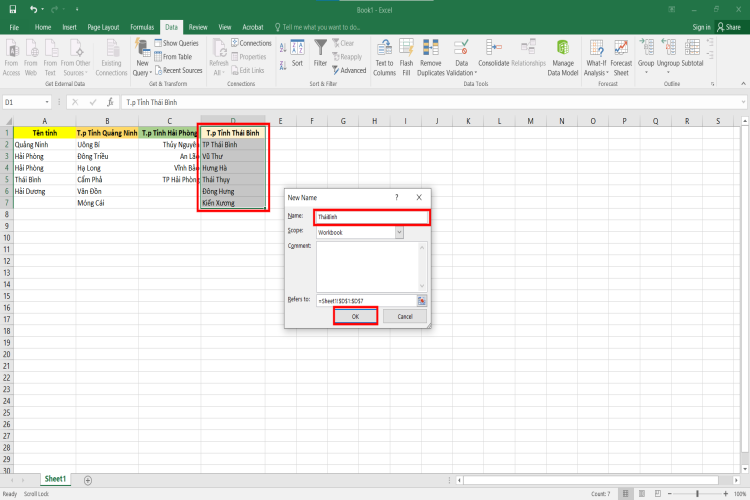
Task: Switch to Page Layout view in status bar
Action: pos(642,494)
